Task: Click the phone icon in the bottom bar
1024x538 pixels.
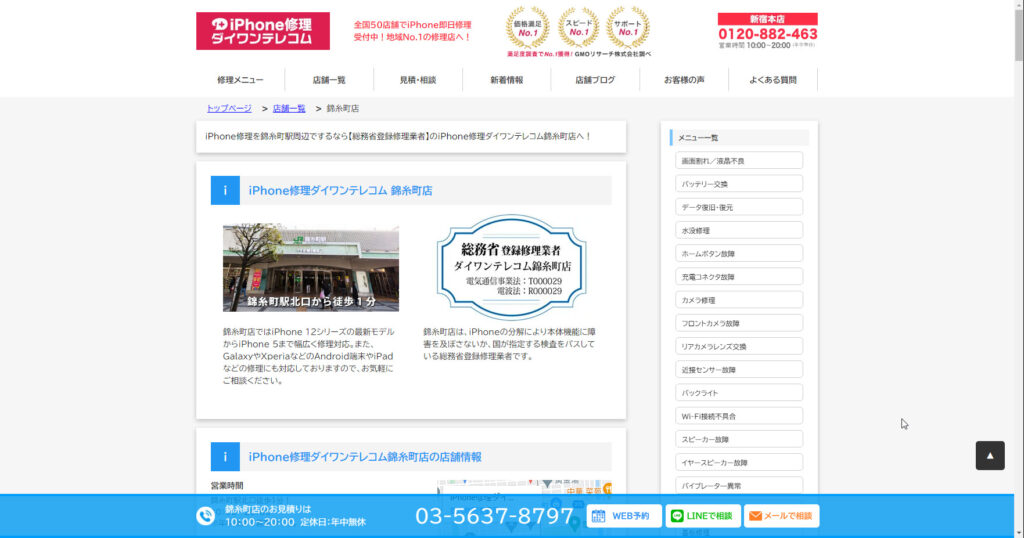Action: pos(206,516)
